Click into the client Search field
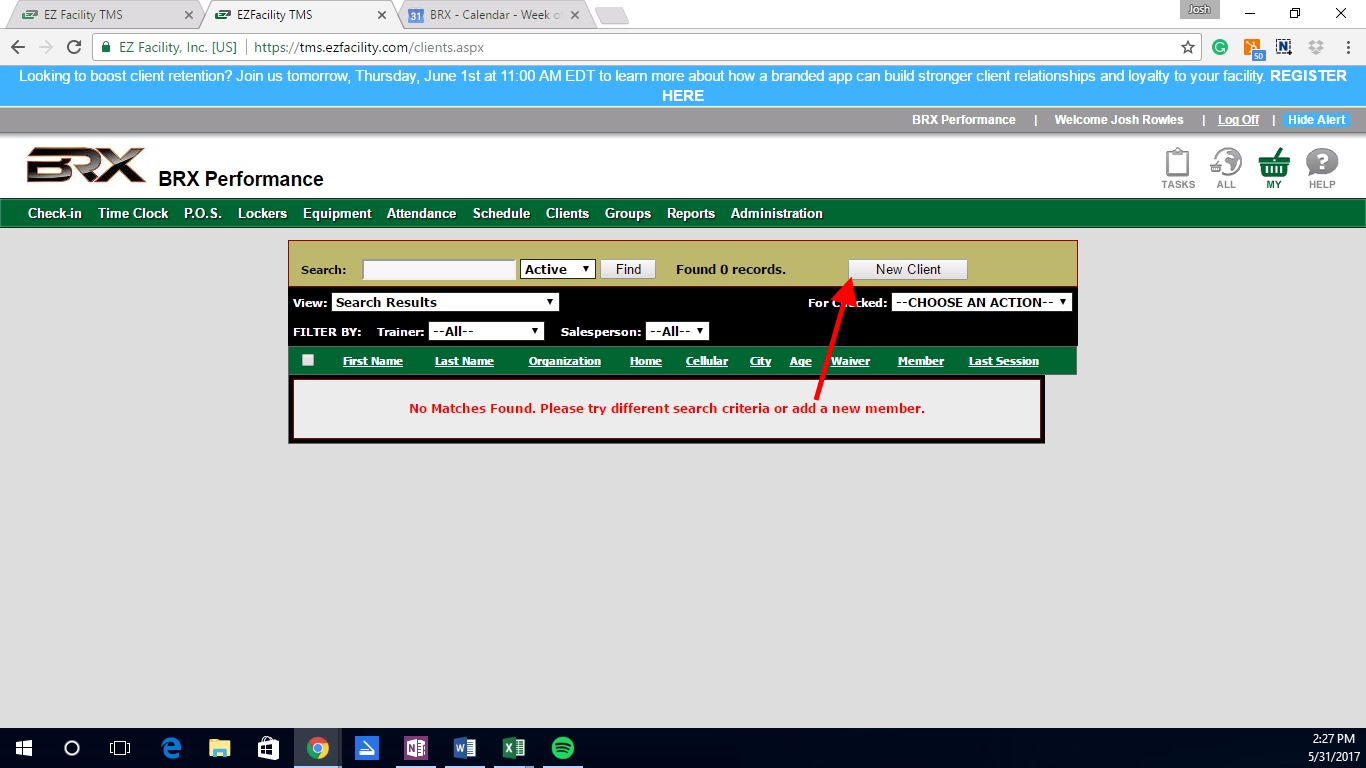 pos(439,270)
